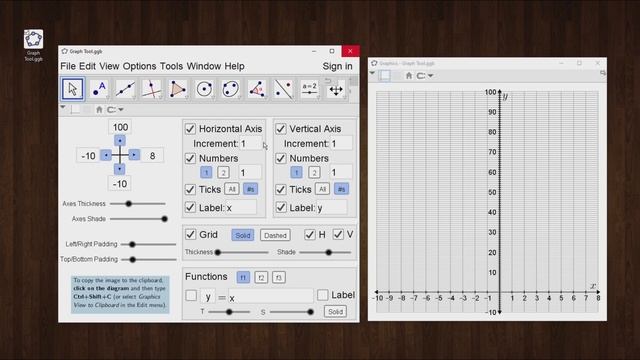Viewport: 640px width, 360px height.
Task: Select the Polygon tool
Action: point(178,89)
